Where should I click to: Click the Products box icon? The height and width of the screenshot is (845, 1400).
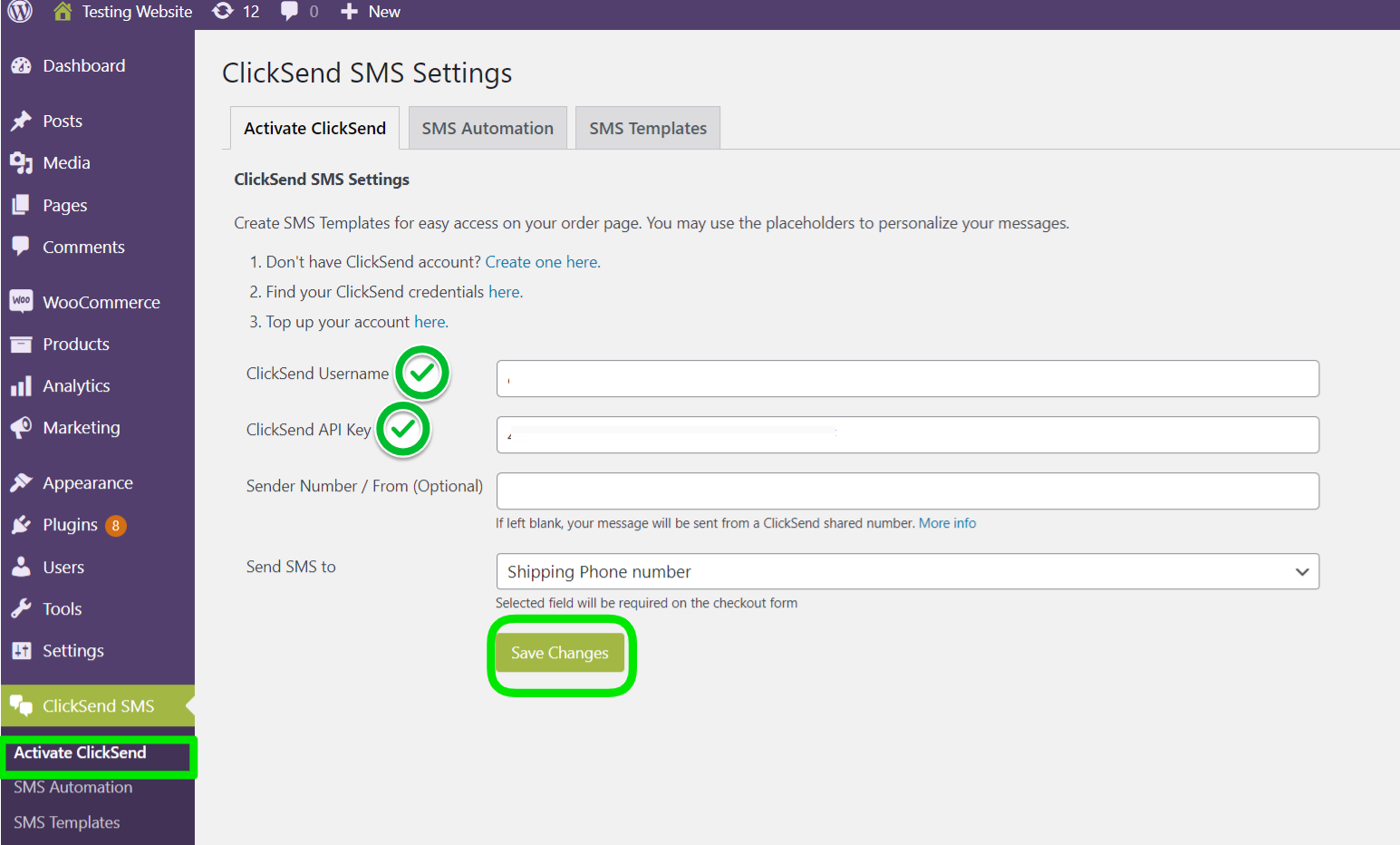(21, 344)
